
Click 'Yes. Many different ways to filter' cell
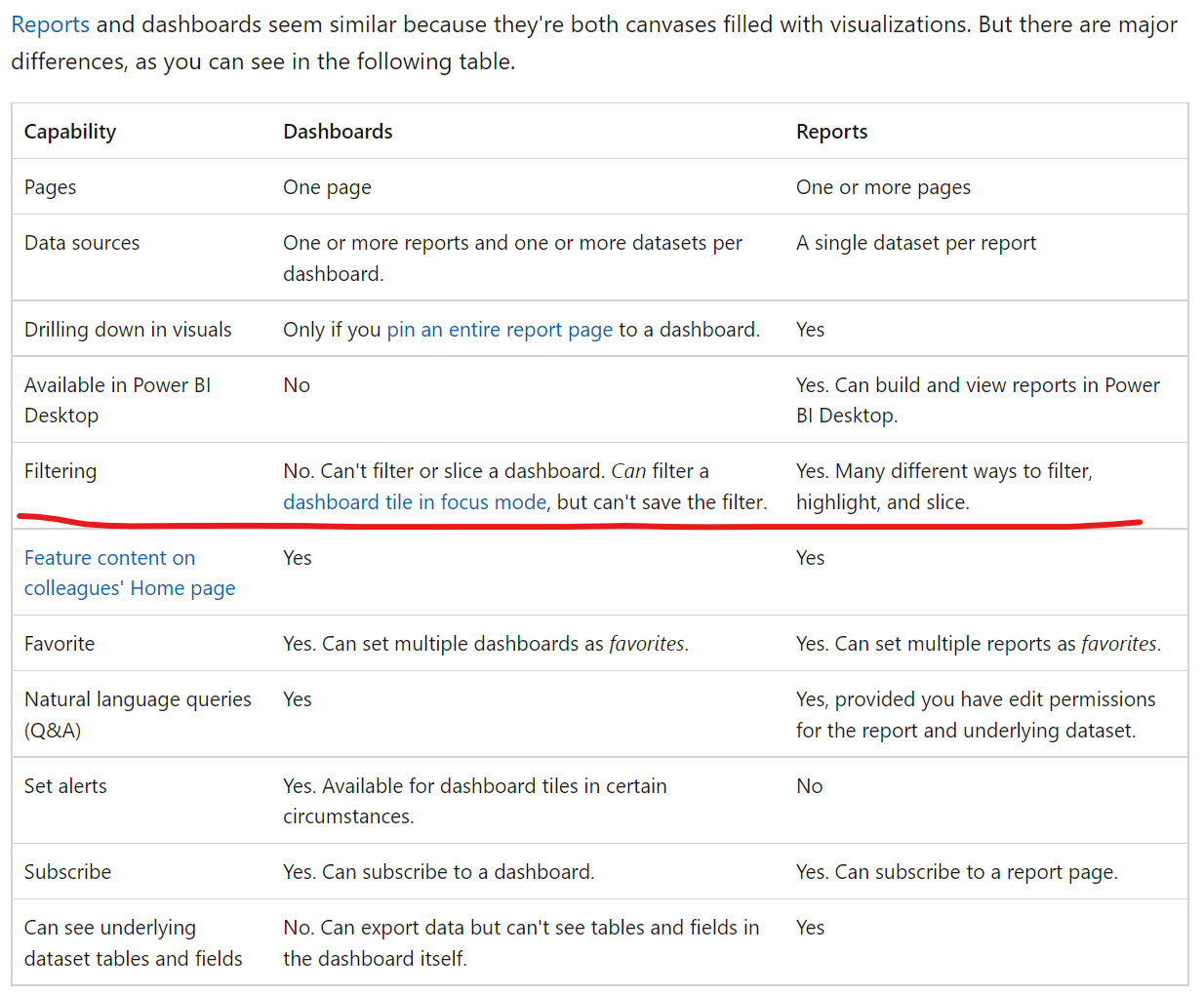[x=943, y=487]
